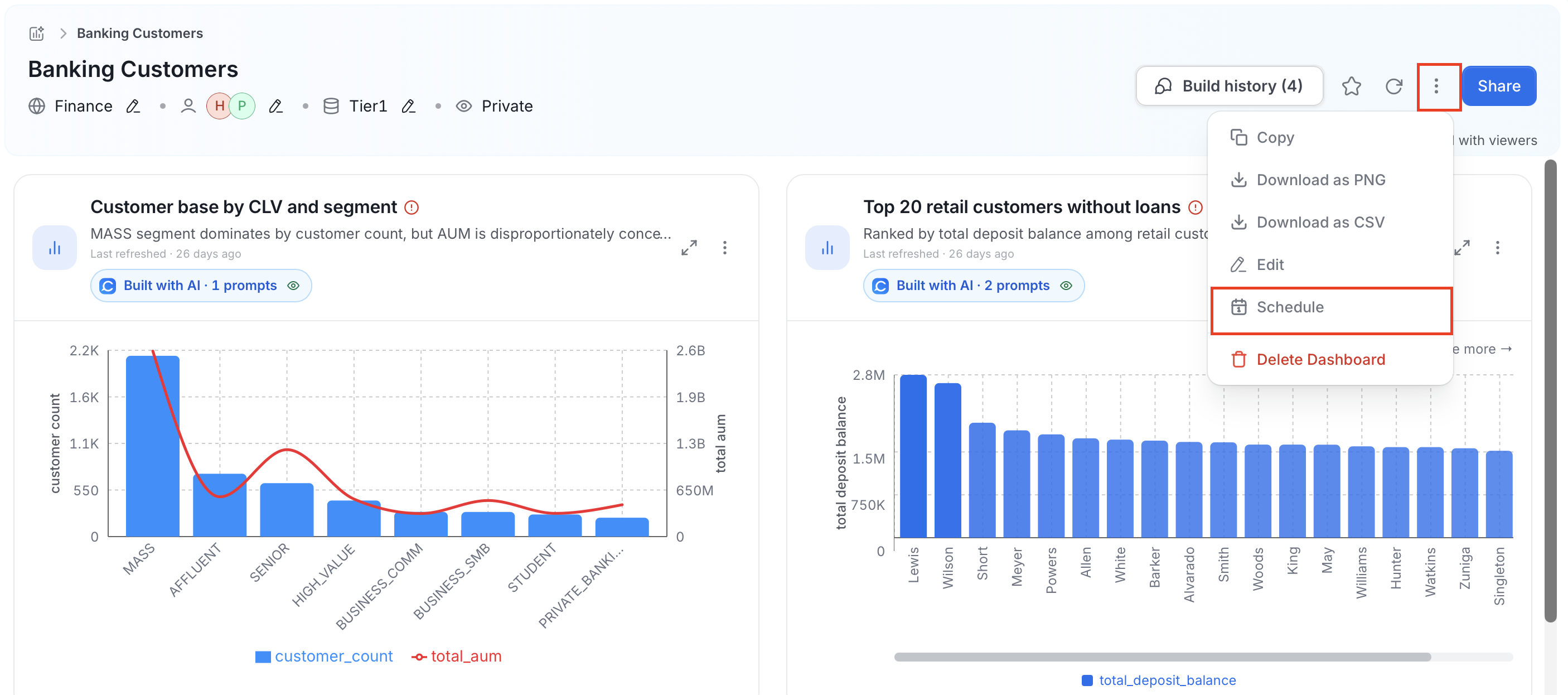Click warning icon next to Customer base title
The height and width of the screenshot is (695, 1568).
pyautogui.click(x=412, y=207)
